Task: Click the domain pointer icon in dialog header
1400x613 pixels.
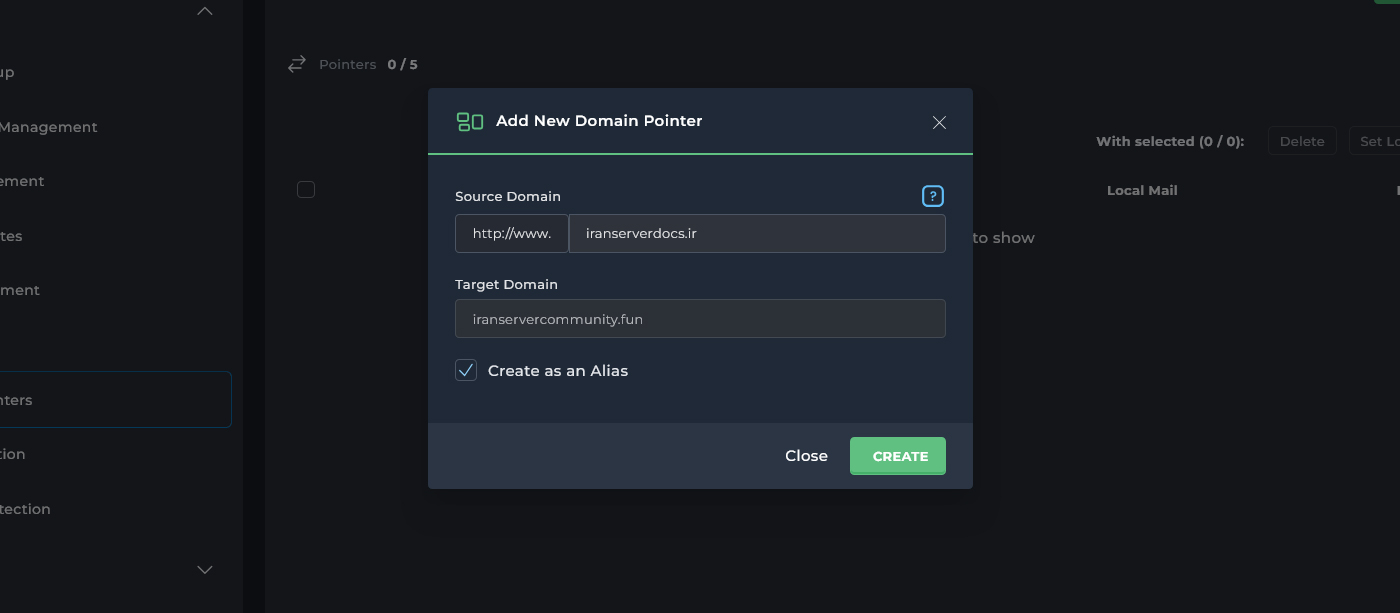Action: coord(470,122)
